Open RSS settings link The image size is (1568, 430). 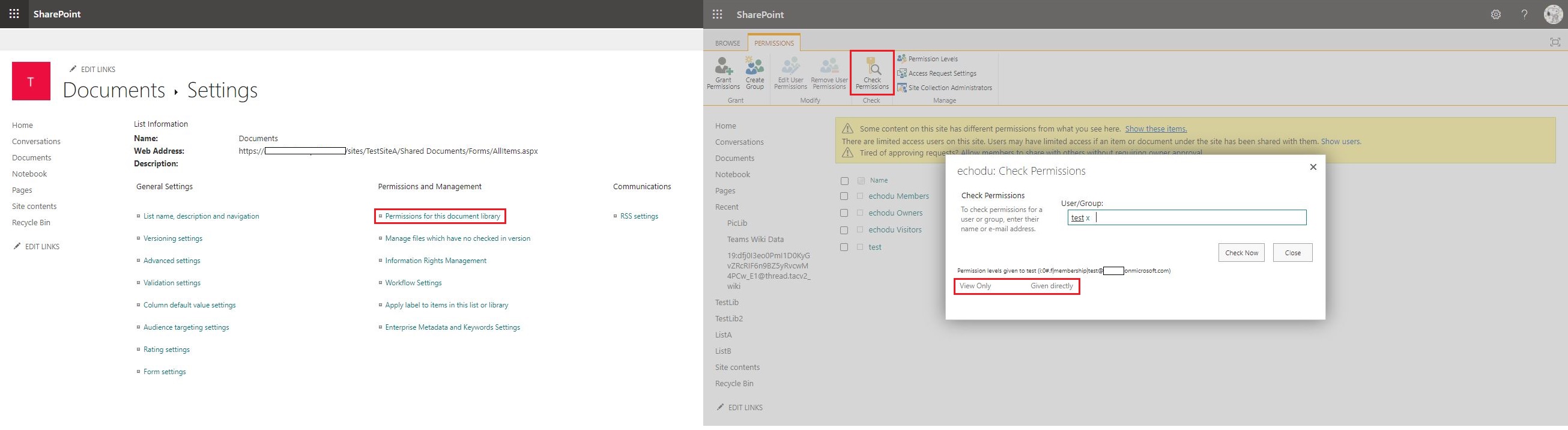(639, 216)
